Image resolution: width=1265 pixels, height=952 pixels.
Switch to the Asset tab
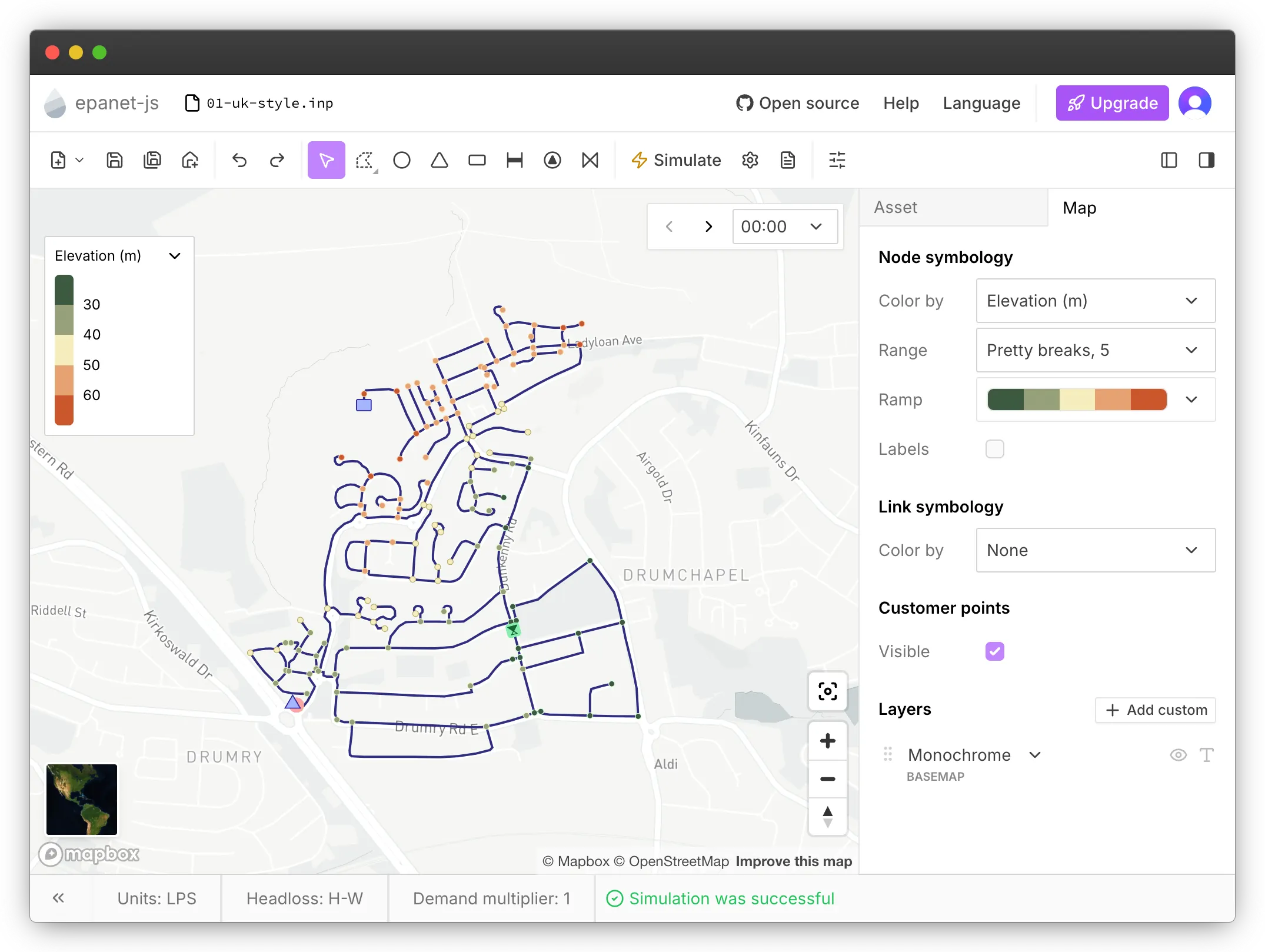pos(895,208)
